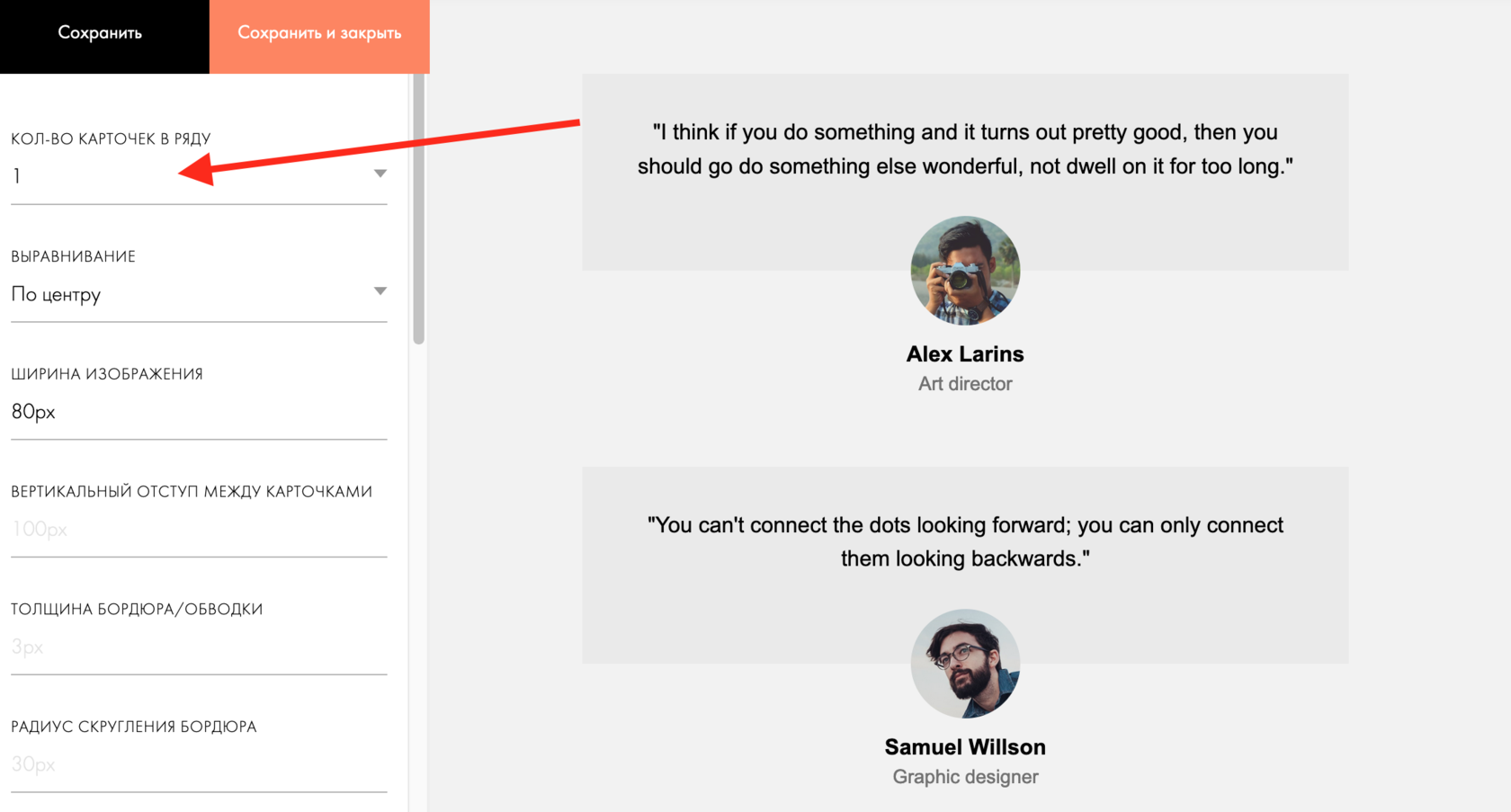
Task: Focus the Вертикальный отступ между карточками field
Action: [198, 529]
